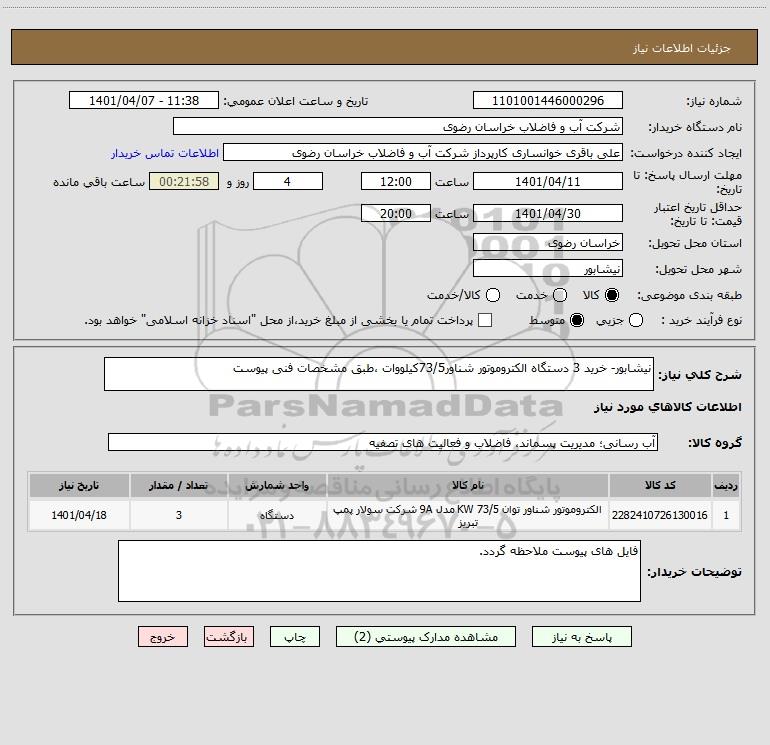The image size is (770, 745).
Task: Select the کالا radio button
Action: (x=612, y=295)
